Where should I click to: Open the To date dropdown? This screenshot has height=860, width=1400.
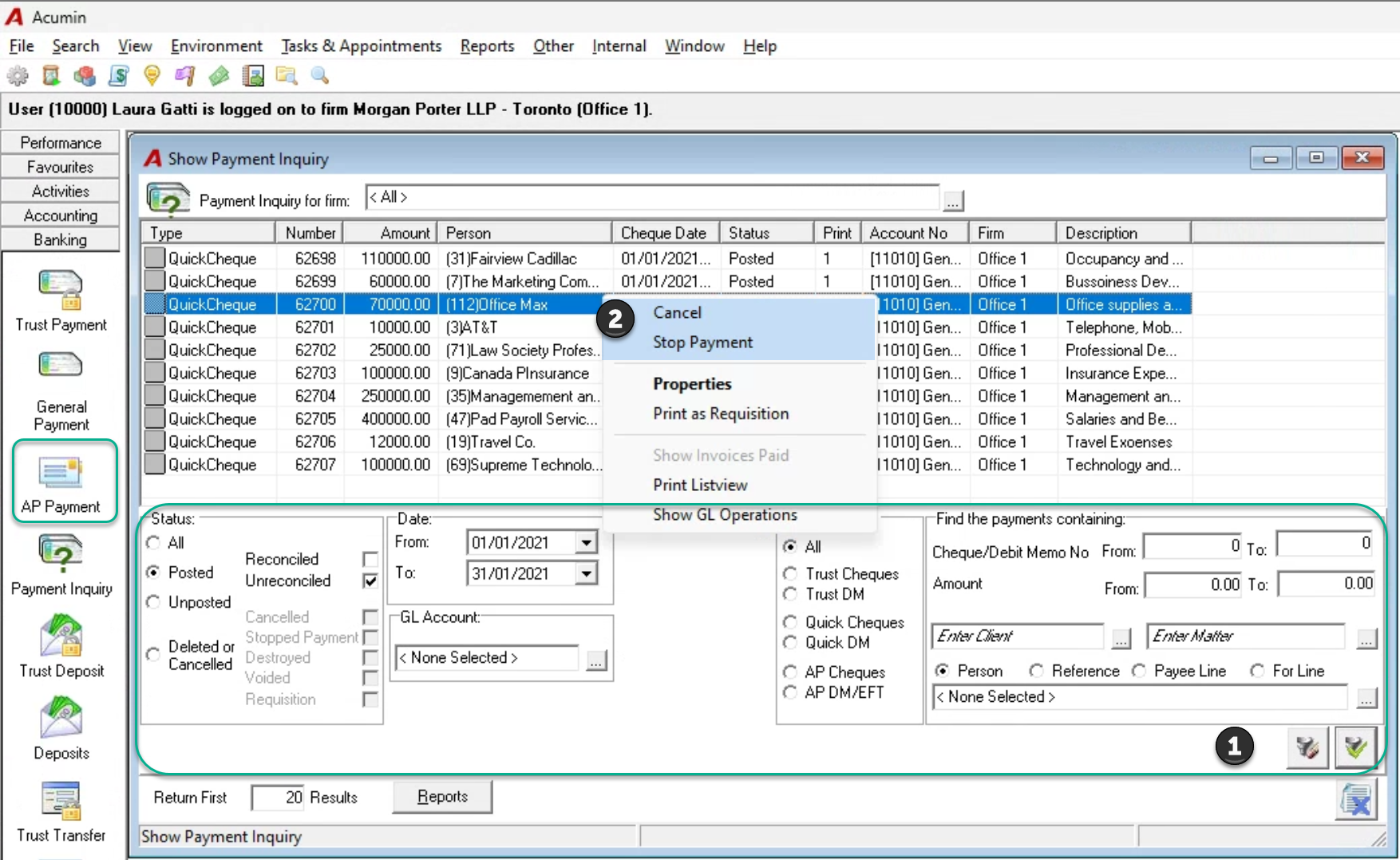pyautogui.click(x=586, y=573)
